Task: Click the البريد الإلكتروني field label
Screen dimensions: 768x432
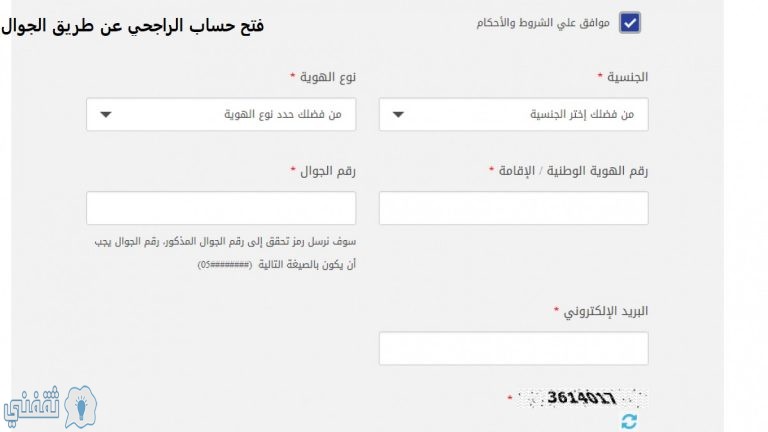Action: tap(605, 311)
